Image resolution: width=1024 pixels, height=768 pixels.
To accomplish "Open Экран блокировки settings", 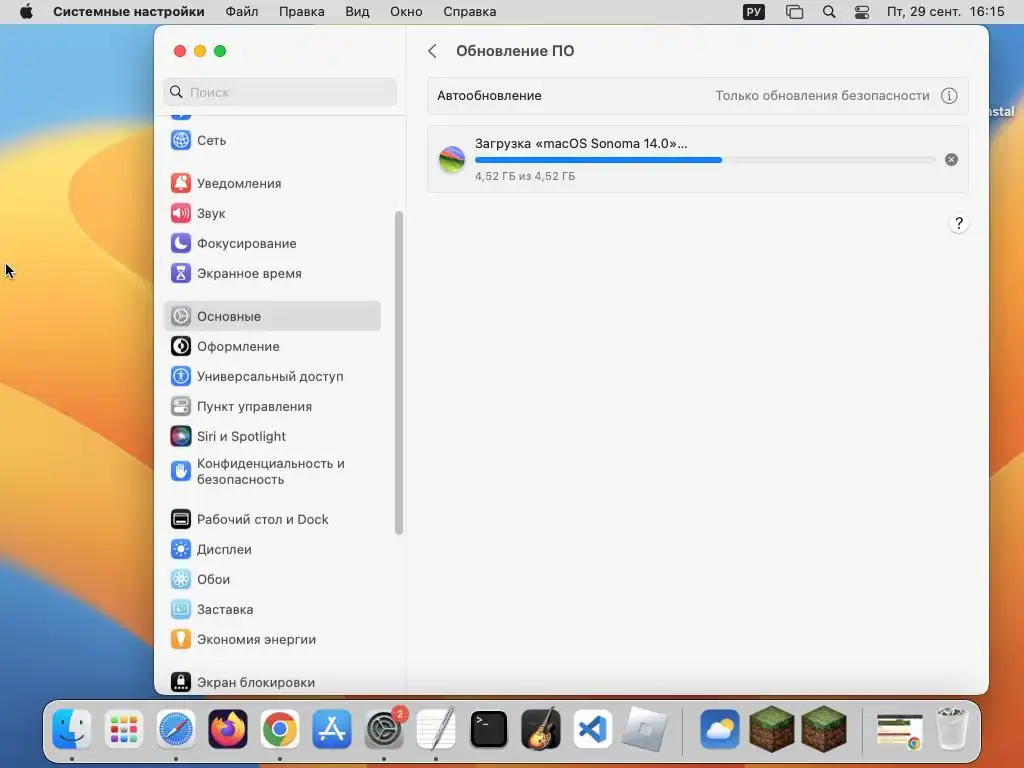I will pos(272,682).
